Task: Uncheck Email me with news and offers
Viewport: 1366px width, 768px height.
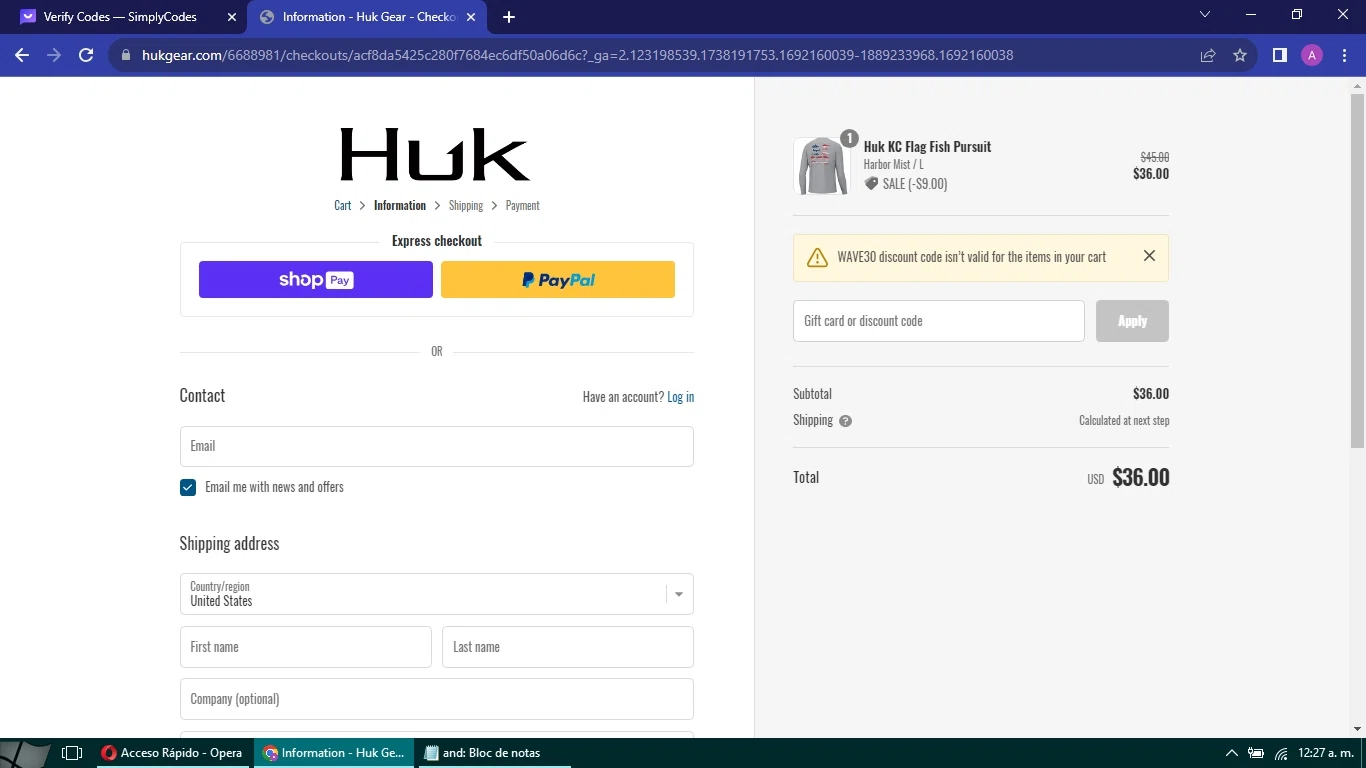Action: tap(188, 487)
